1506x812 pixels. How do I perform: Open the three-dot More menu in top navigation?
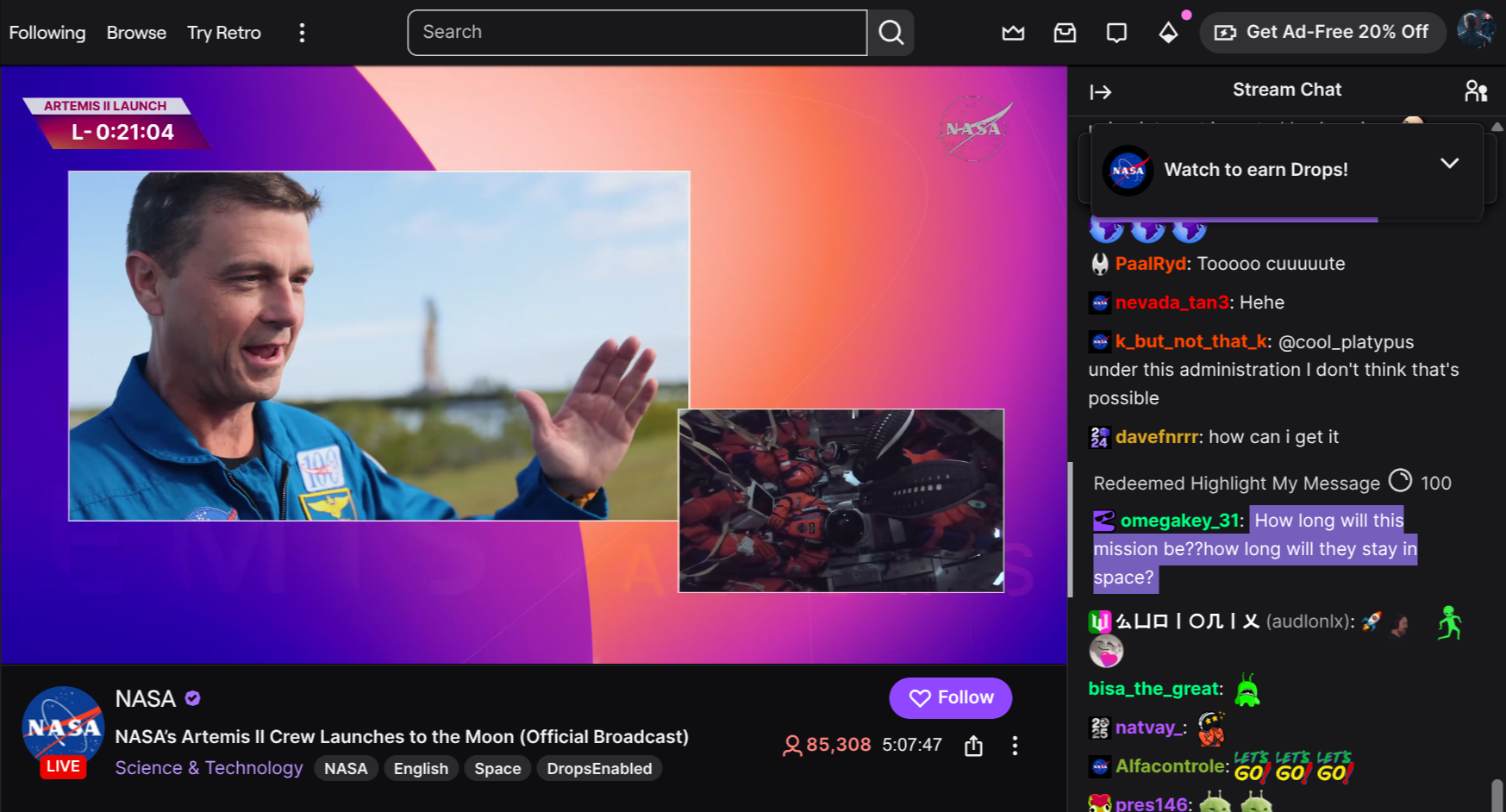point(302,33)
